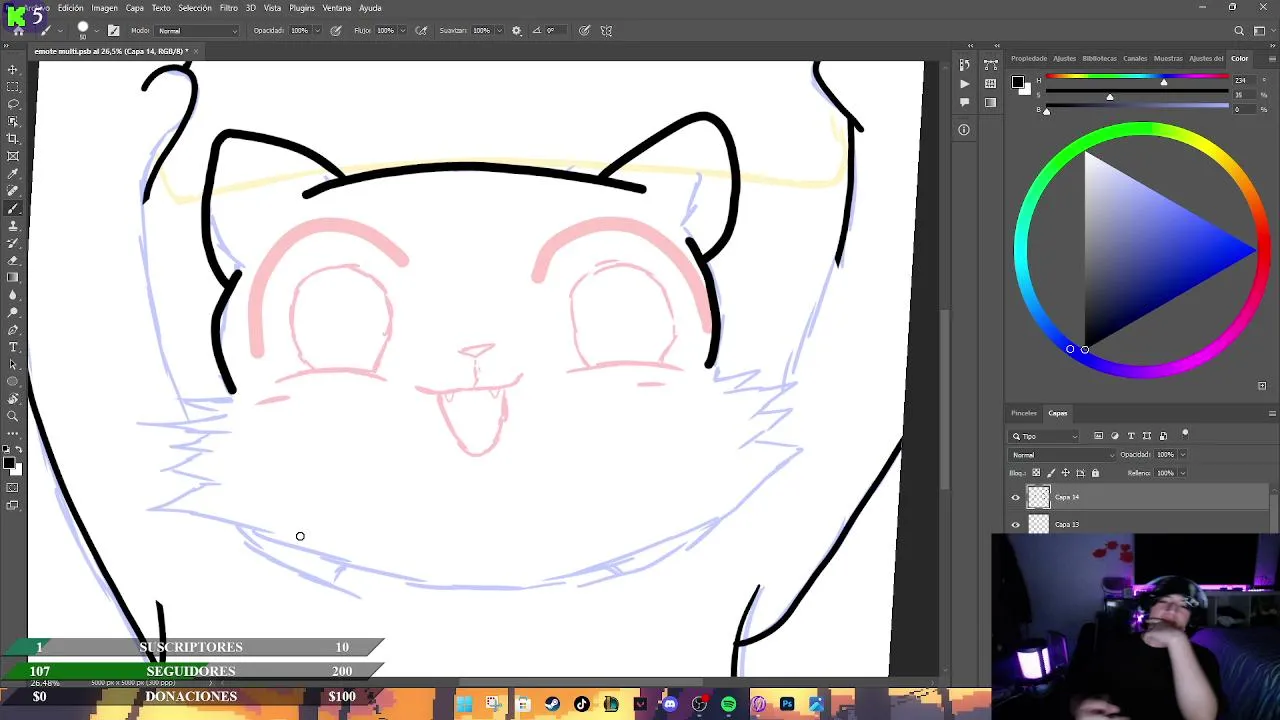Open the Comments panel icon

[x=964, y=102]
